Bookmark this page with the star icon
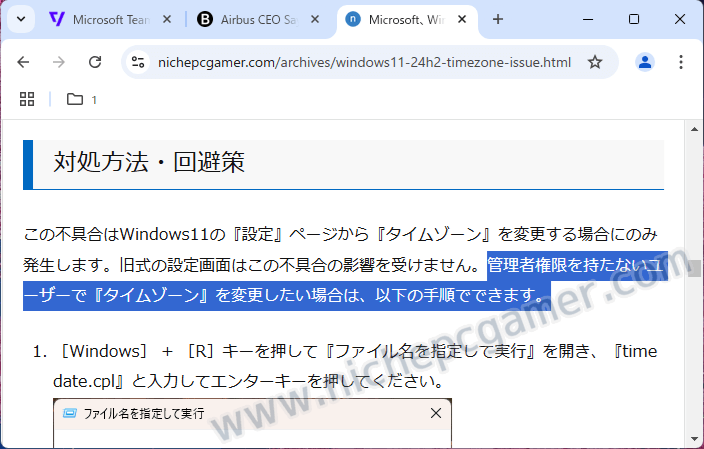The image size is (704, 449). [x=595, y=62]
